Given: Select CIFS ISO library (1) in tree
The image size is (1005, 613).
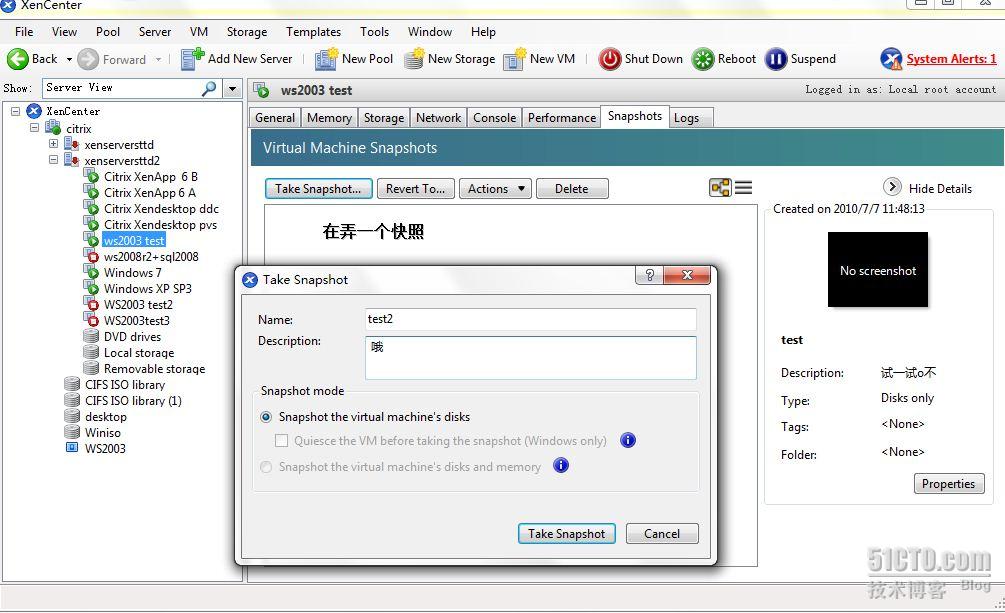Looking at the screenshot, I should pyautogui.click(x=133, y=400).
